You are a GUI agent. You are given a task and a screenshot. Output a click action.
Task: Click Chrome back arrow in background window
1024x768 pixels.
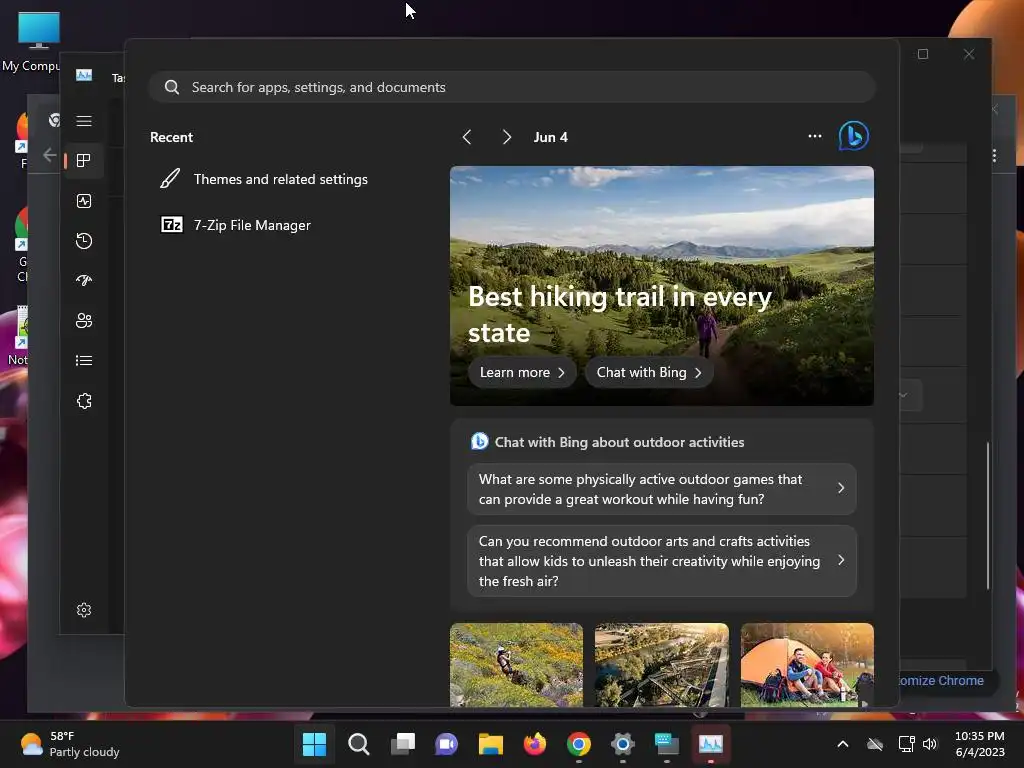click(x=49, y=155)
